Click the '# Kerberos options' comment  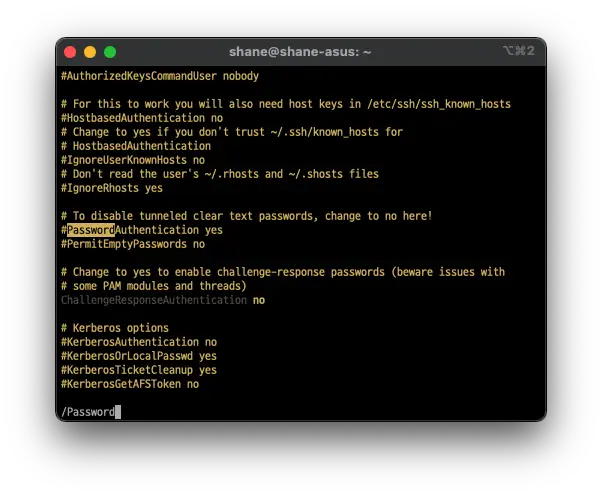pyautogui.click(x=115, y=328)
